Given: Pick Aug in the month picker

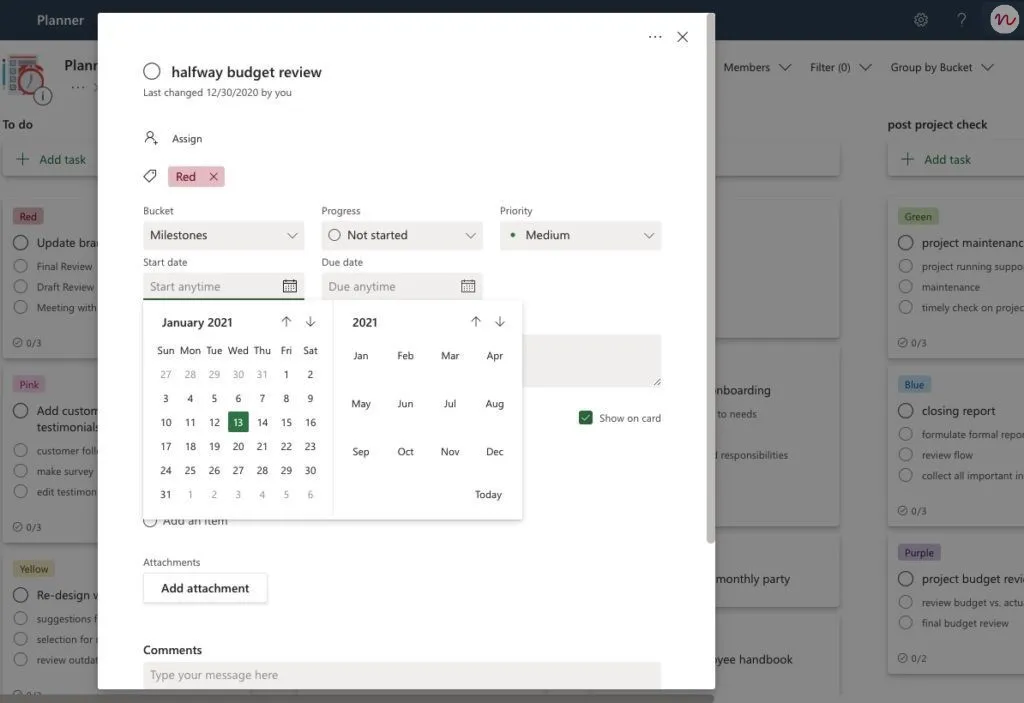Looking at the screenshot, I should (x=494, y=404).
